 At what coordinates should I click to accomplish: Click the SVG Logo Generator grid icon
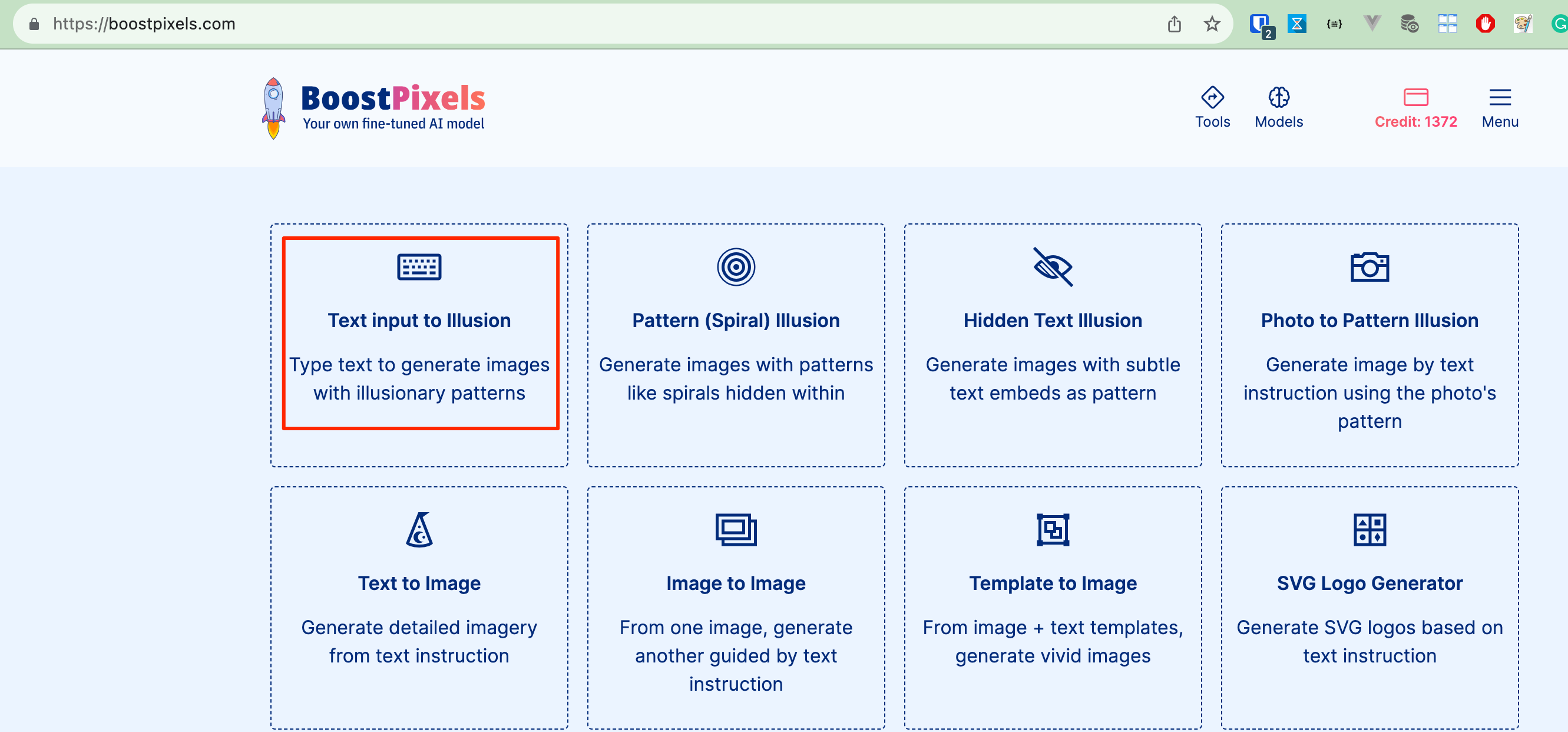coord(1369,529)
